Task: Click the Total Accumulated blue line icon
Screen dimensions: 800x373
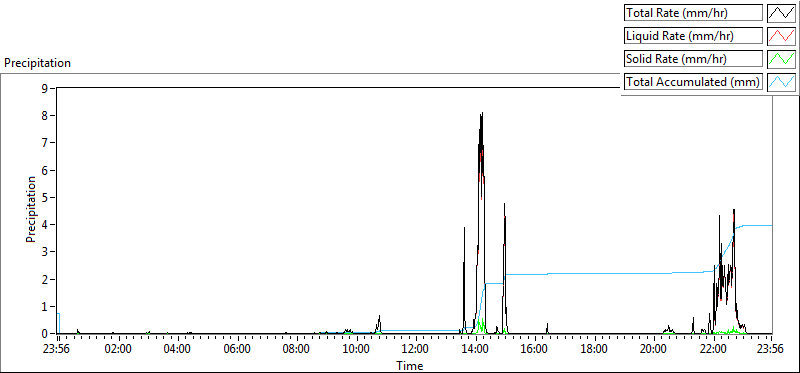Action: coord(781,82)
